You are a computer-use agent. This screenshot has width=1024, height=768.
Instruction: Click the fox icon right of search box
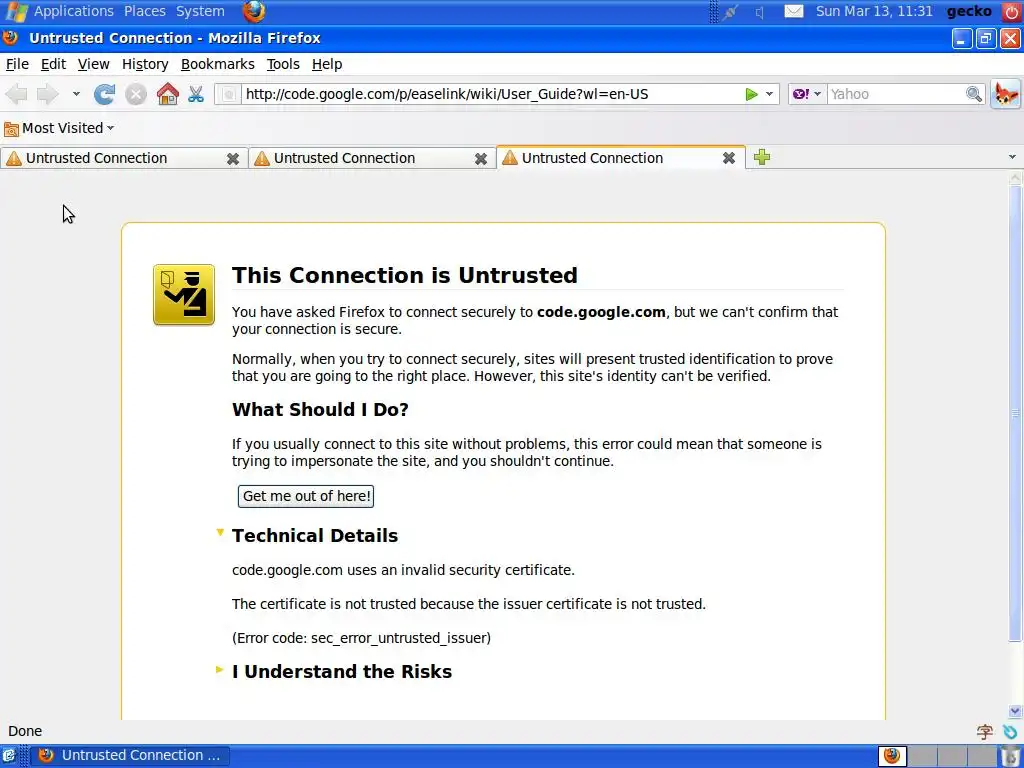(1006, 94)
